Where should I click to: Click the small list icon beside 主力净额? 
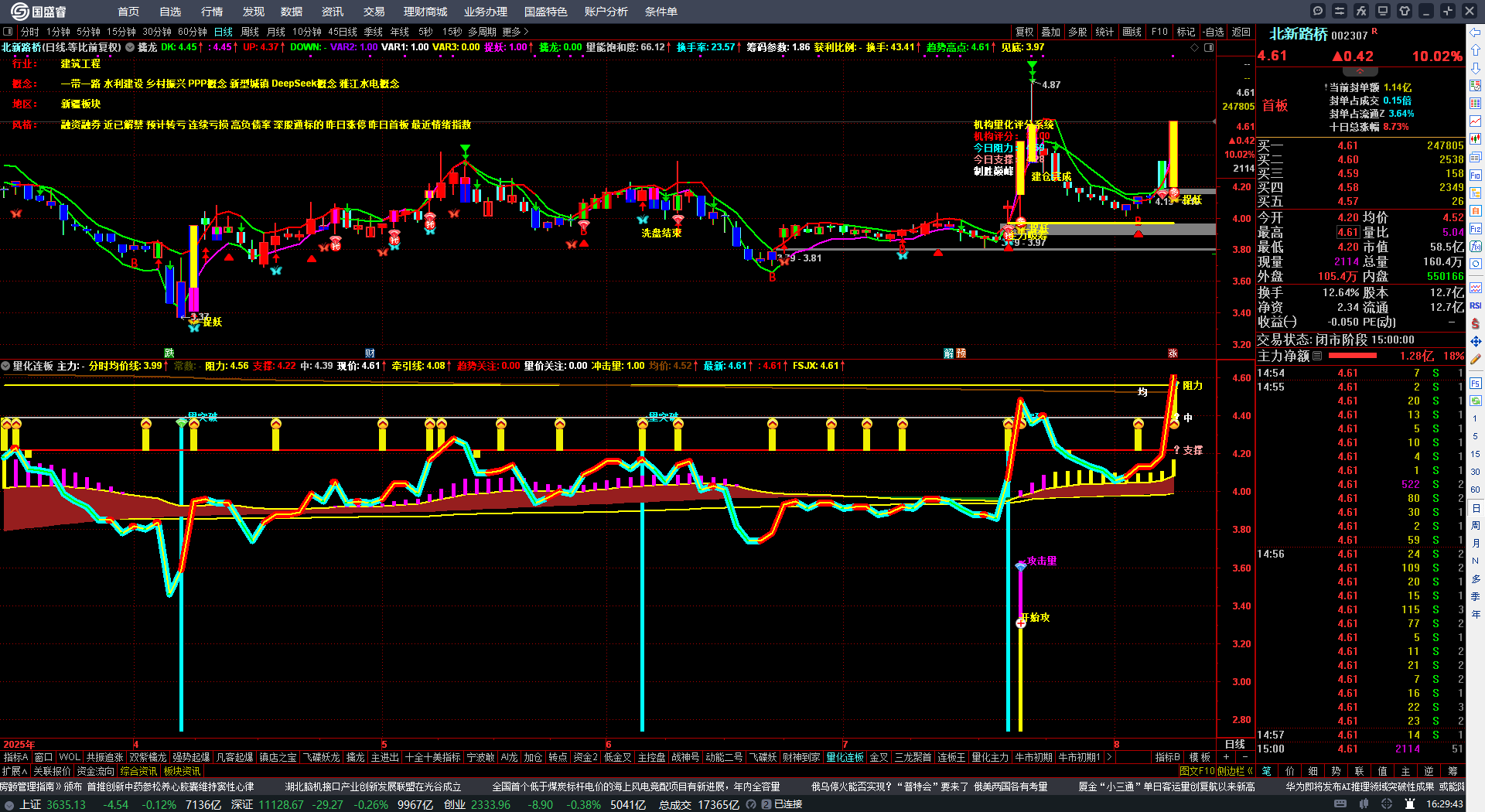click(1317, 356)
